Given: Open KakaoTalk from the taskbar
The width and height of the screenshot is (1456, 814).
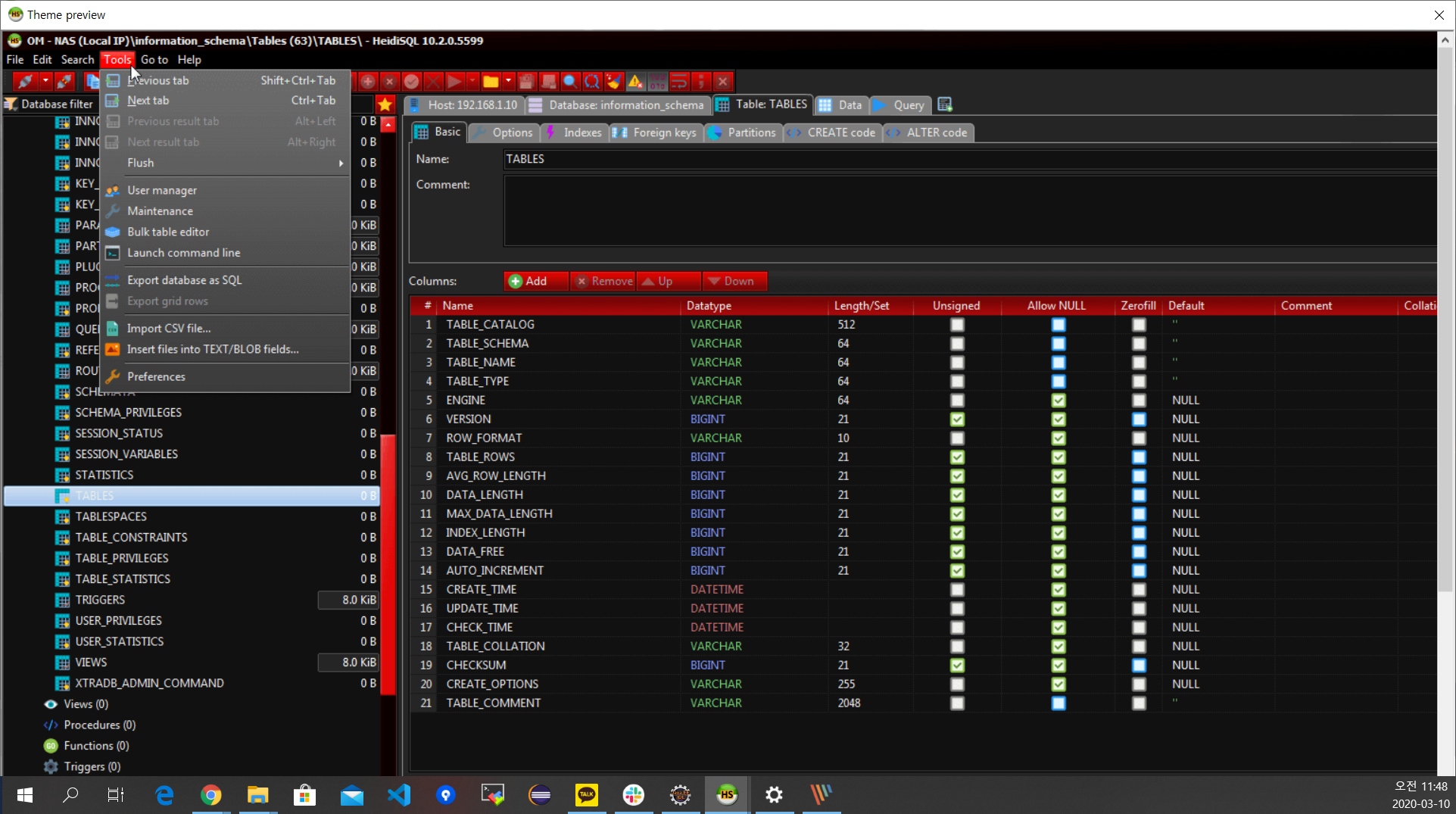Looking at the screenshot, I should coord(587,794).
